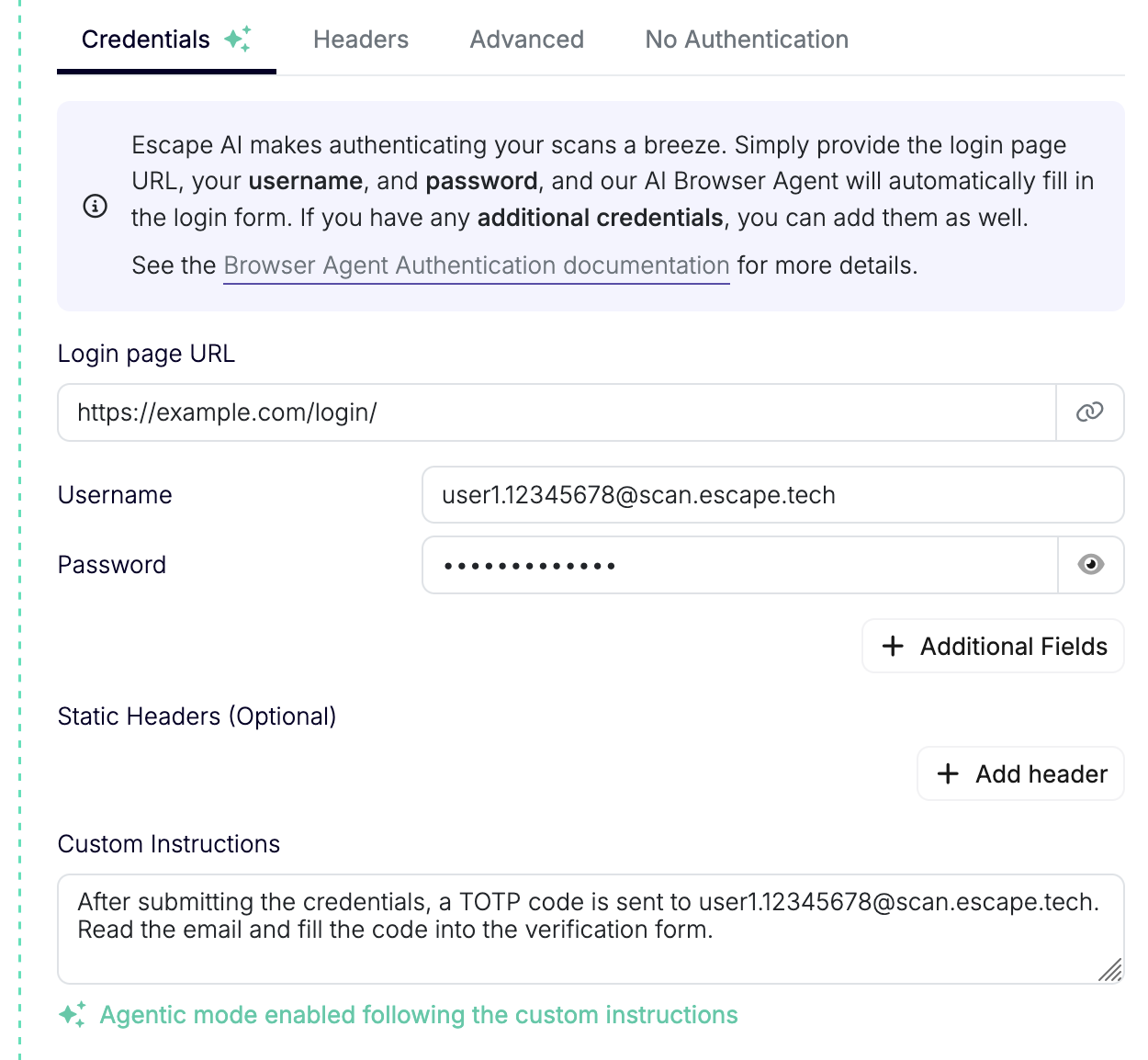The height and width of the screenshot is (1060, 1148).
Task: Select the No Authentication tab
Action: tap(746, 39)
